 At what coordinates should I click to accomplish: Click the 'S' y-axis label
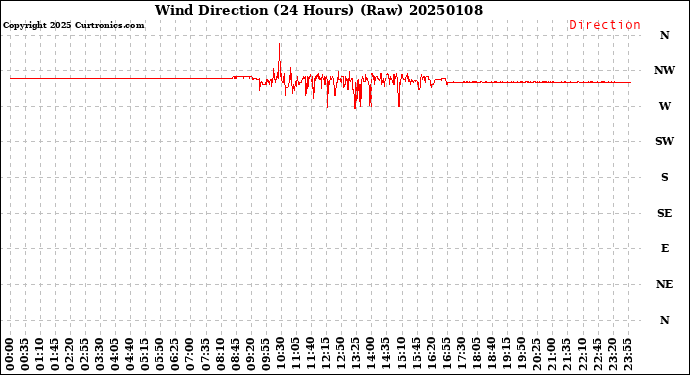coord(664,177)
